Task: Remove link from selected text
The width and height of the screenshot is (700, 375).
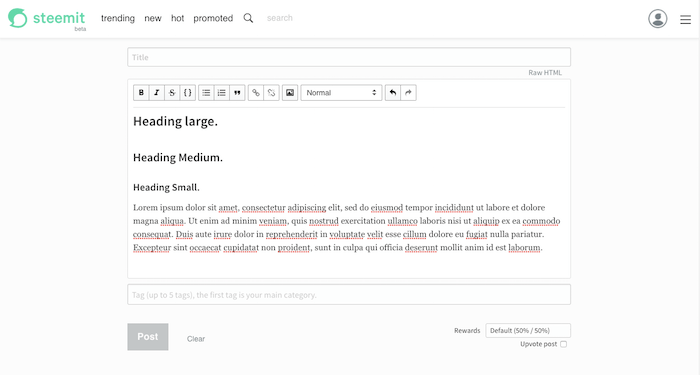Action: coord(271,93)
